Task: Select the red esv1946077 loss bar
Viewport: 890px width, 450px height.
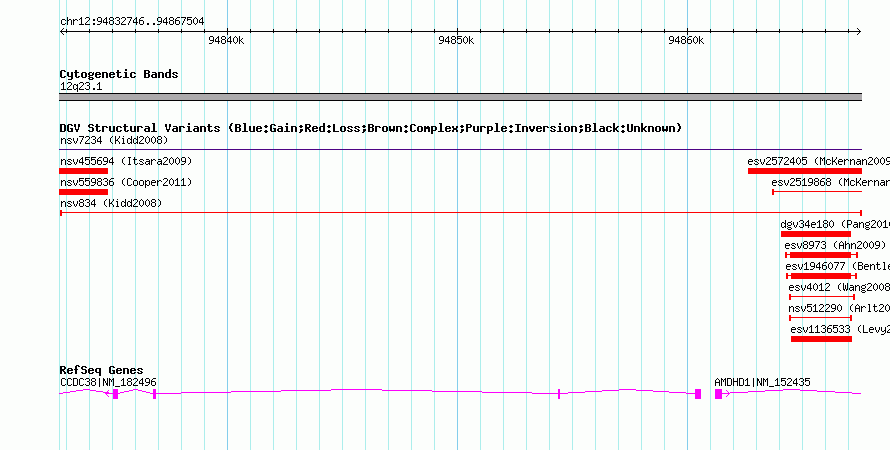Action: pyautogui.click(x=821, y=276)
